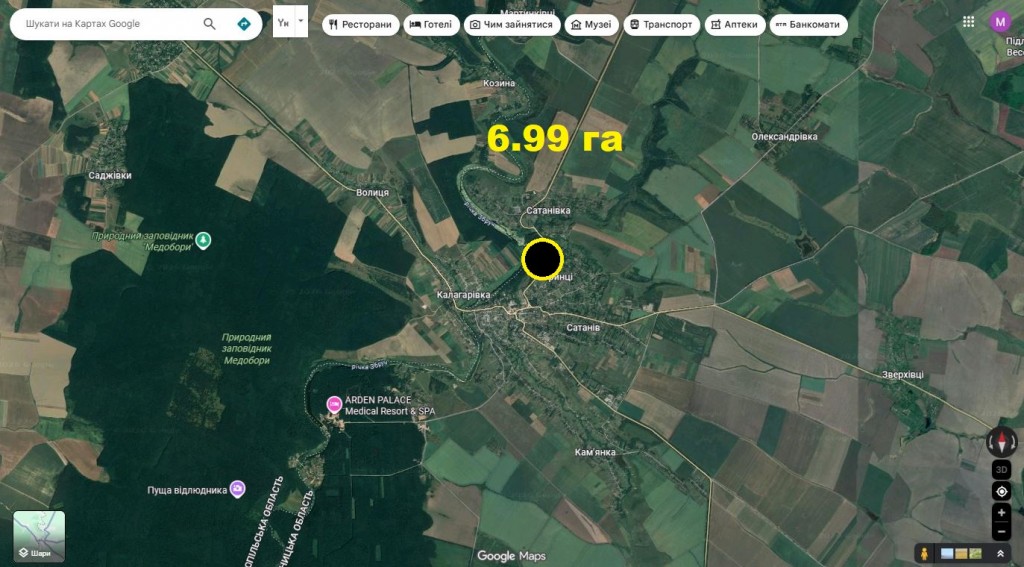The height and width of the screenshot is (567, 1024).
Task: Select the Street View pegman
Action: click(925, 553)
